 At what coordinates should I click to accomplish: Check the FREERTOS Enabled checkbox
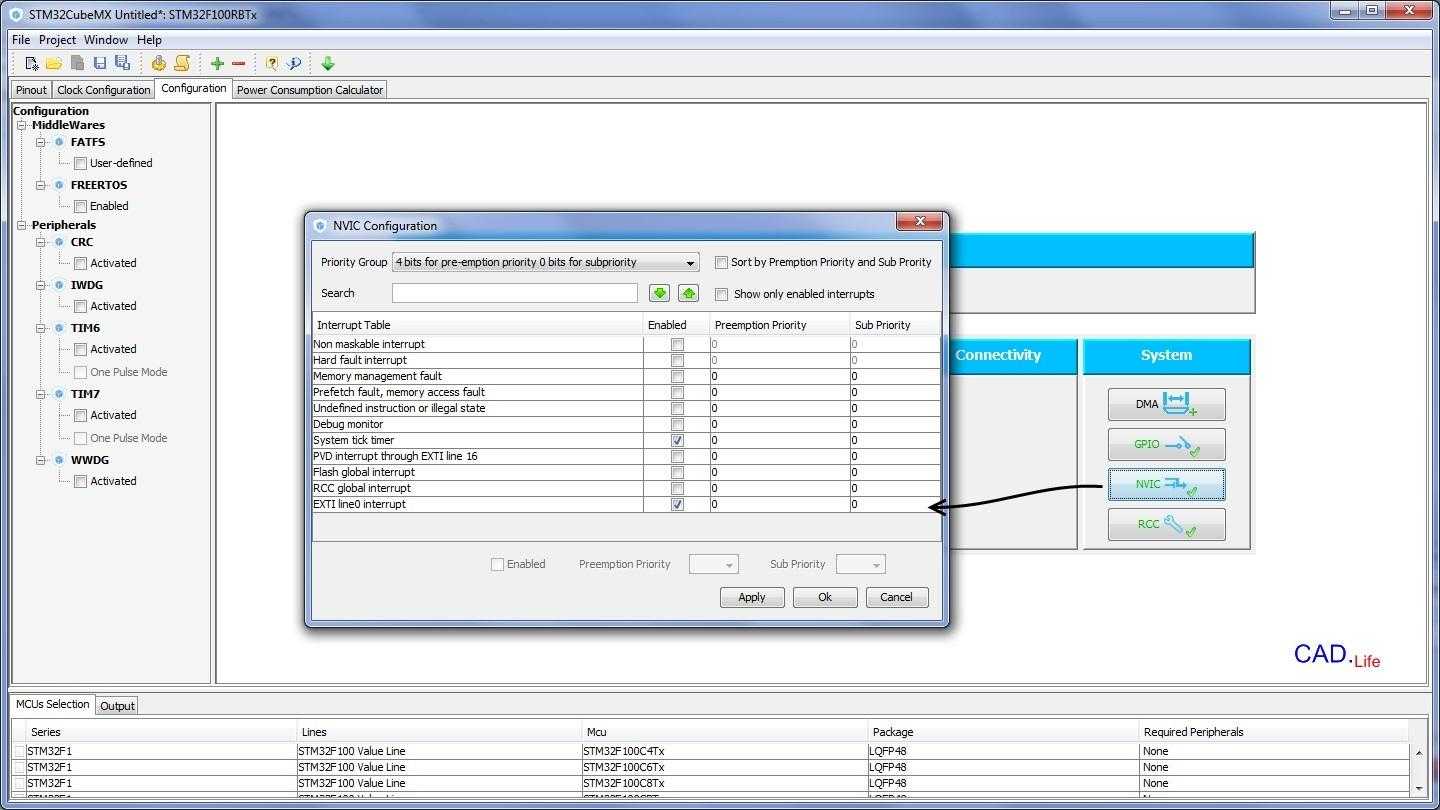[80, 206]
